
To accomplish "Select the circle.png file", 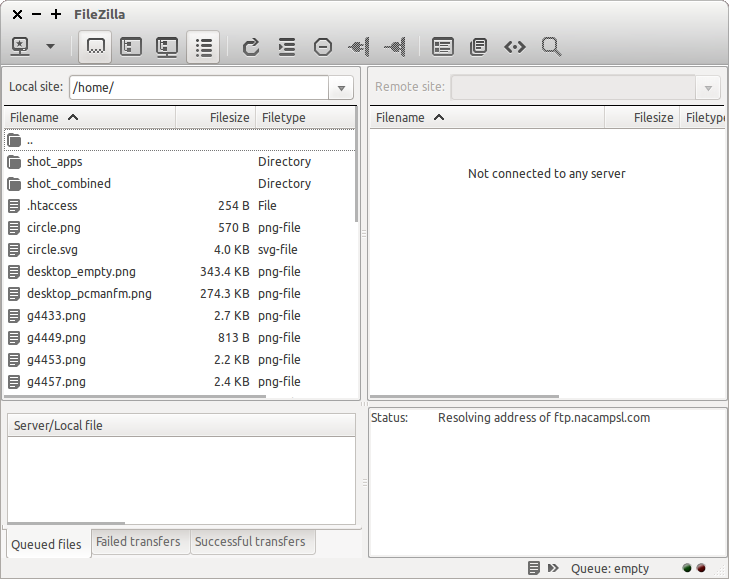I will coord(179,228).
